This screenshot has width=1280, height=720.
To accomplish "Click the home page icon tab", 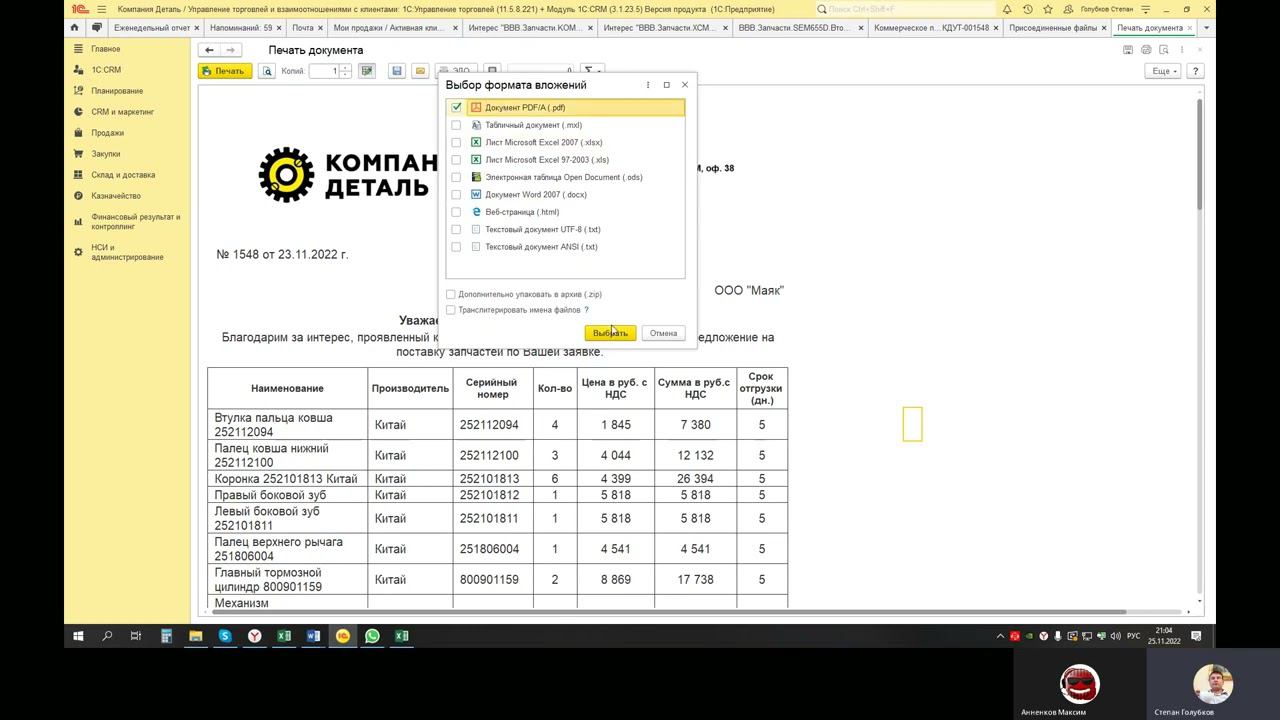I will 74,28.
